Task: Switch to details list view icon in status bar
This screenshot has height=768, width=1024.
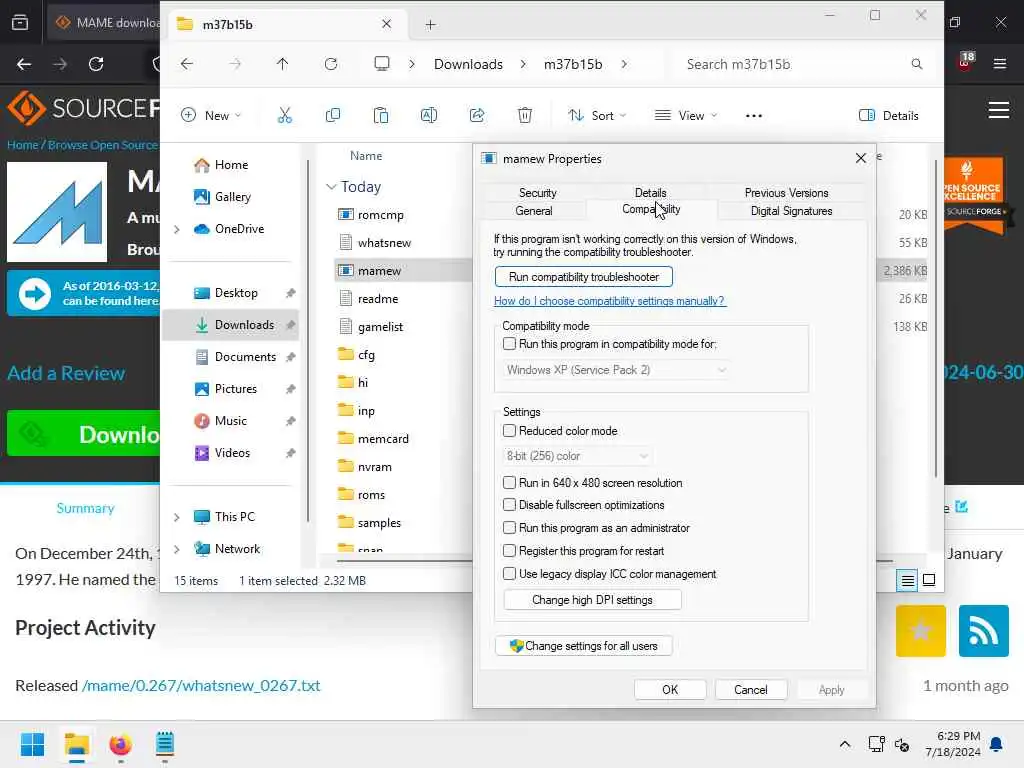Action: pos(907,580)
